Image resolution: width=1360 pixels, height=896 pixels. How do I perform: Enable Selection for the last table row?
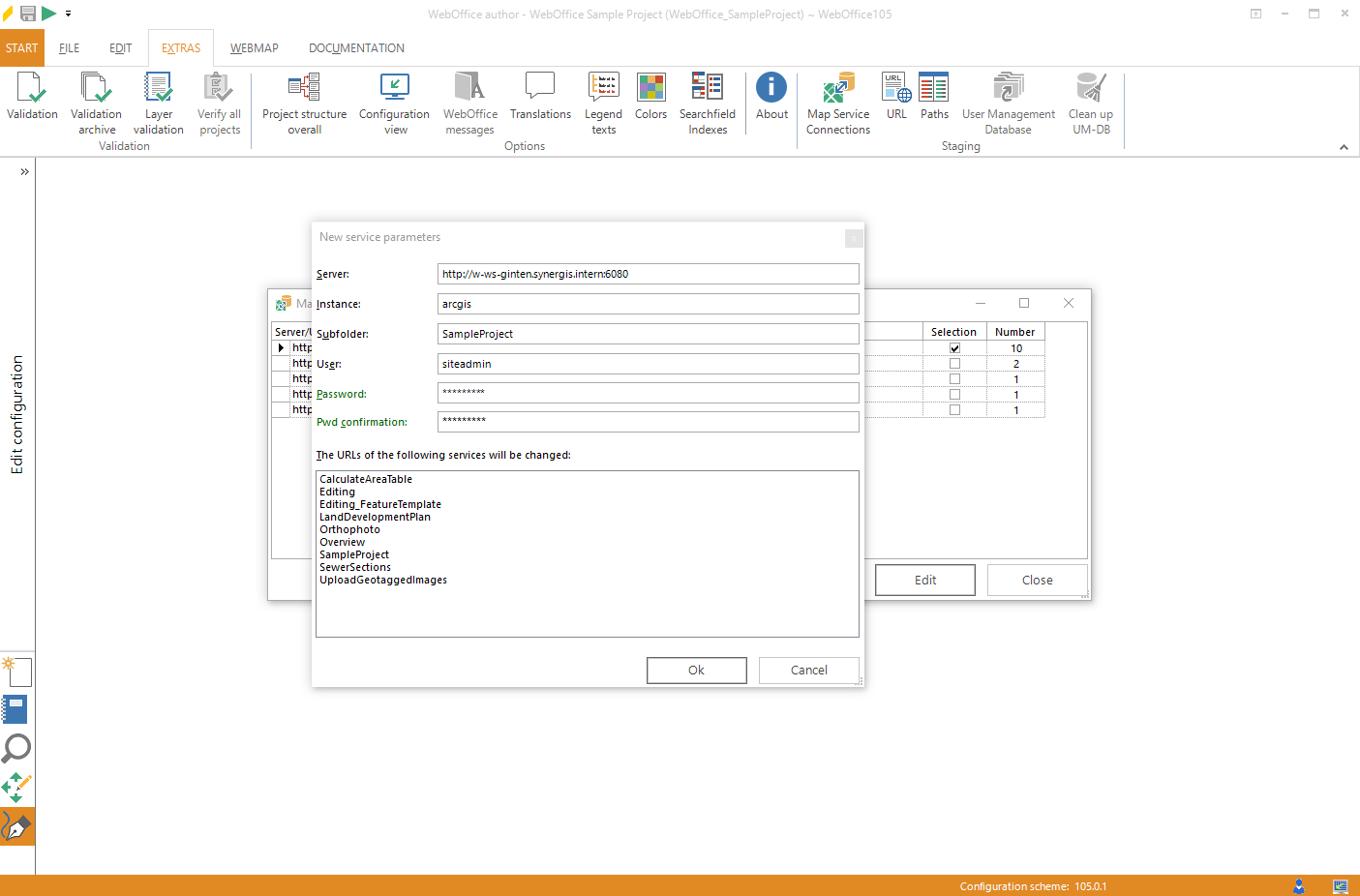pyautogui.click(x=954, y=409)
